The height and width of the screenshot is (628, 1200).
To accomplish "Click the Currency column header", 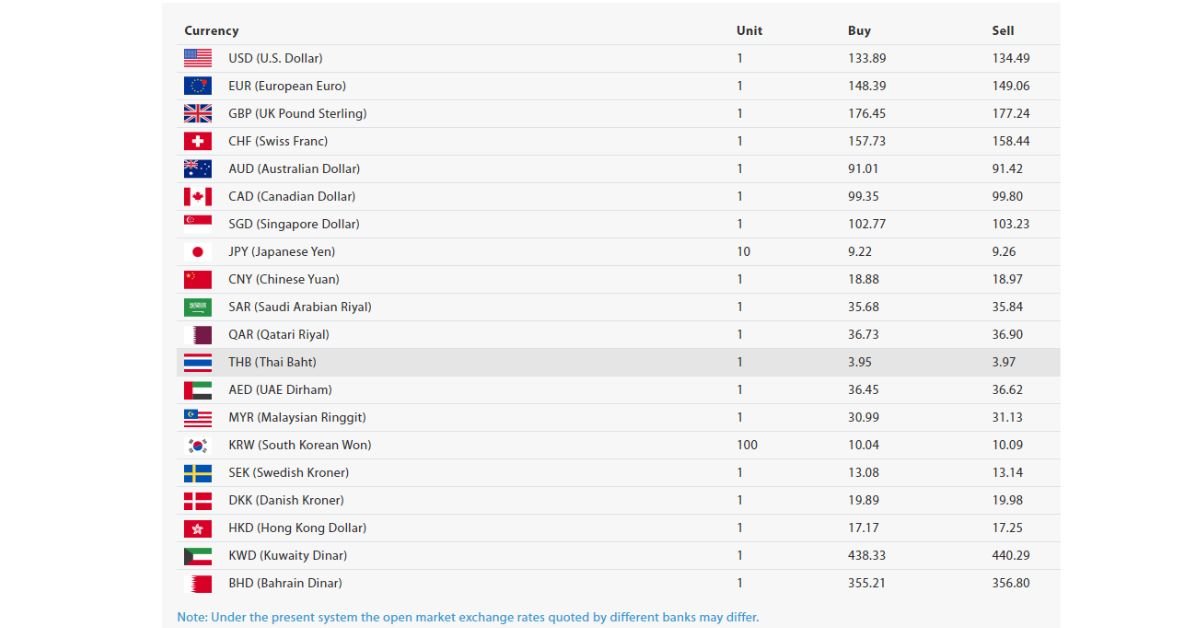I will (x=211, y=31).
